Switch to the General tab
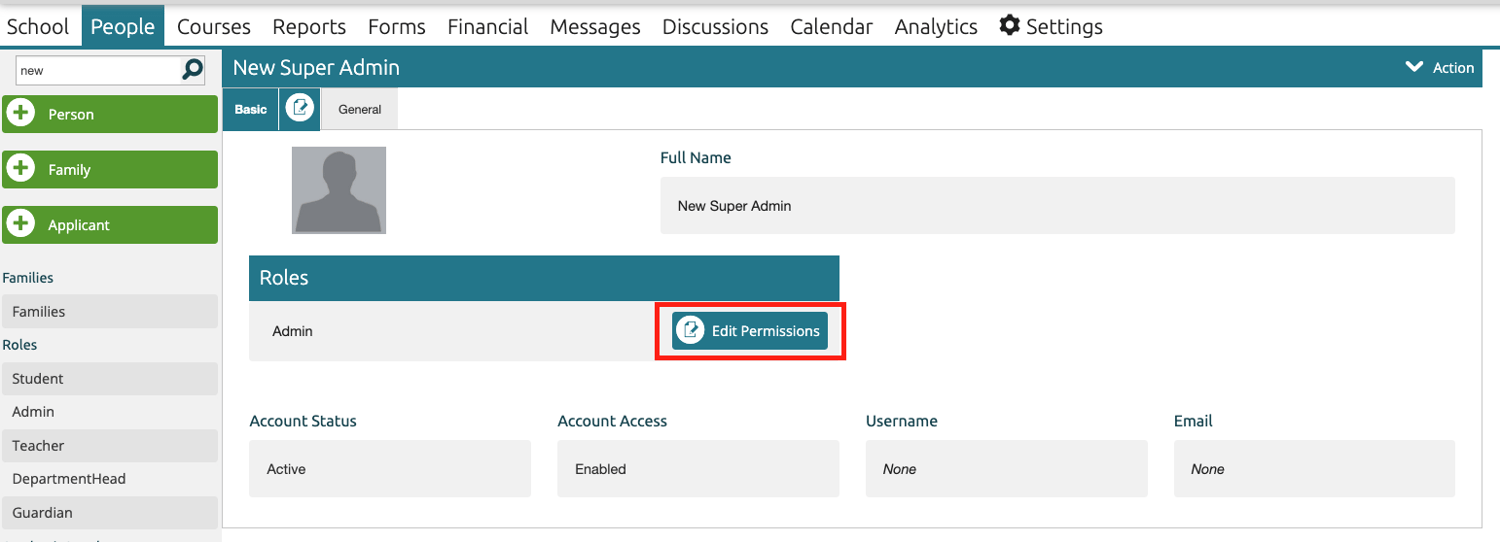This screenshot has height=542, width=1500. click(360, 109)
